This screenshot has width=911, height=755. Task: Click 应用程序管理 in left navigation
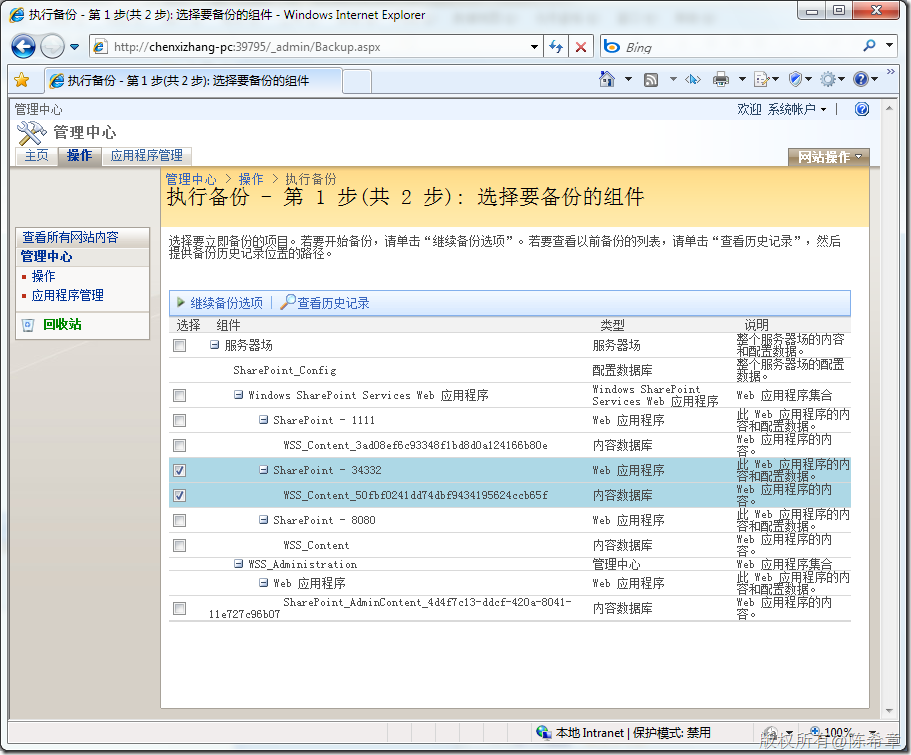tap(67, 295)
